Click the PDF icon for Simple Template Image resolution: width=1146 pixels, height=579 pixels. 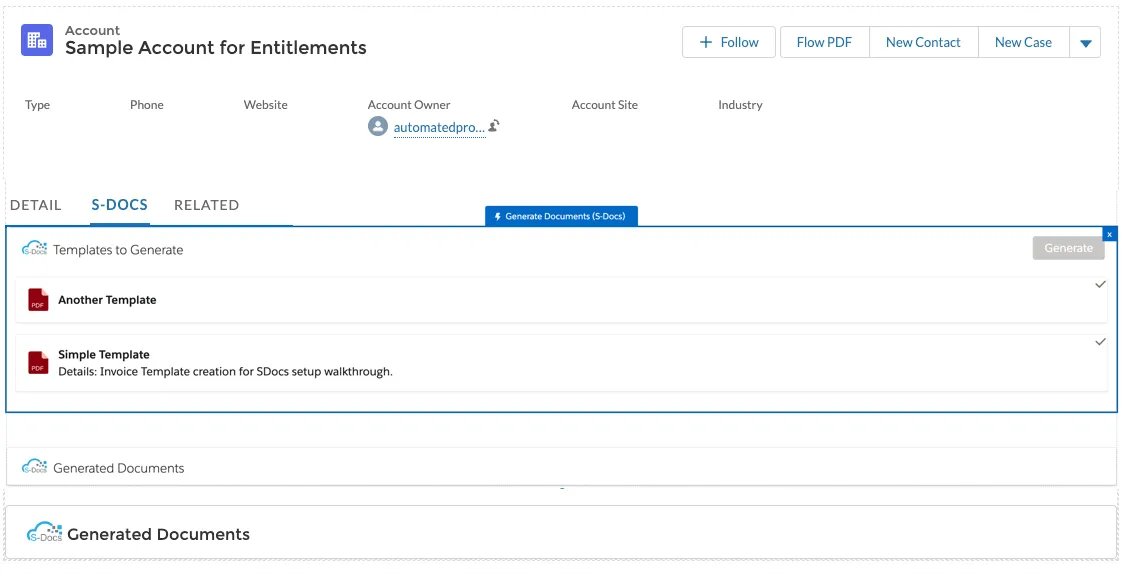(38, 363)
